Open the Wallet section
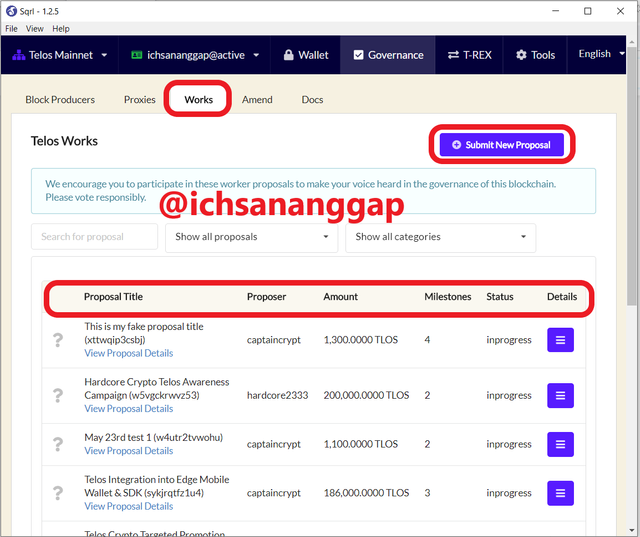 click(306, 55)
